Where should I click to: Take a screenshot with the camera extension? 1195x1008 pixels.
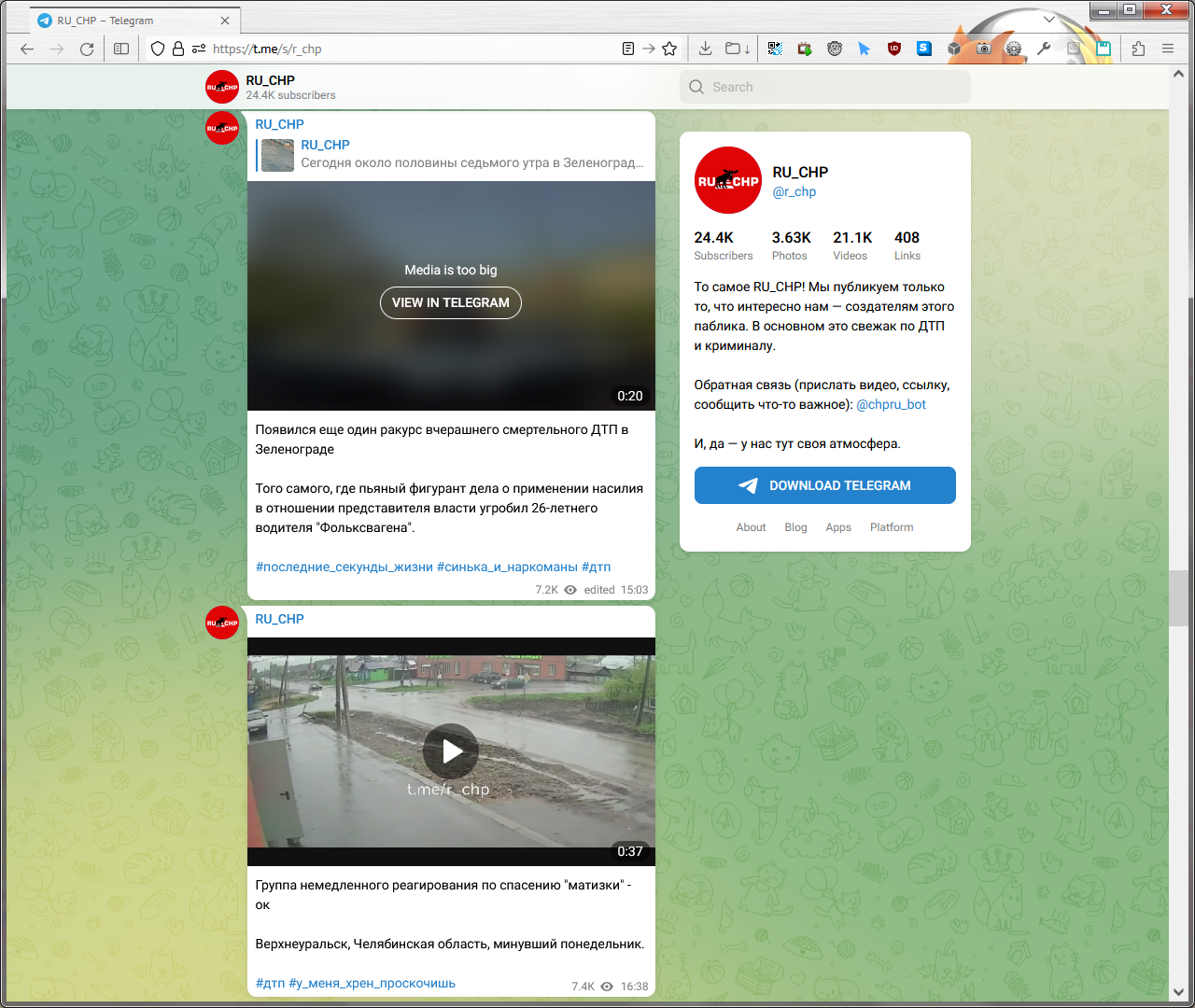coord(984,49)
